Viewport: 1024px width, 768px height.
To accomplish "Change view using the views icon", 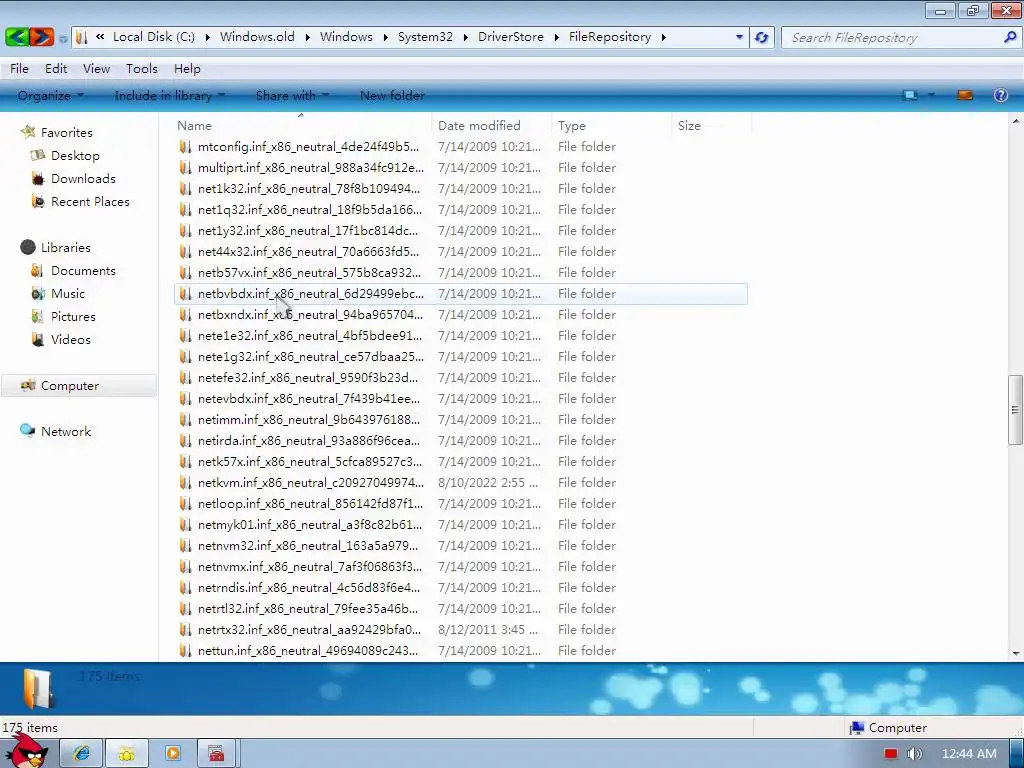I will (910, 95).
